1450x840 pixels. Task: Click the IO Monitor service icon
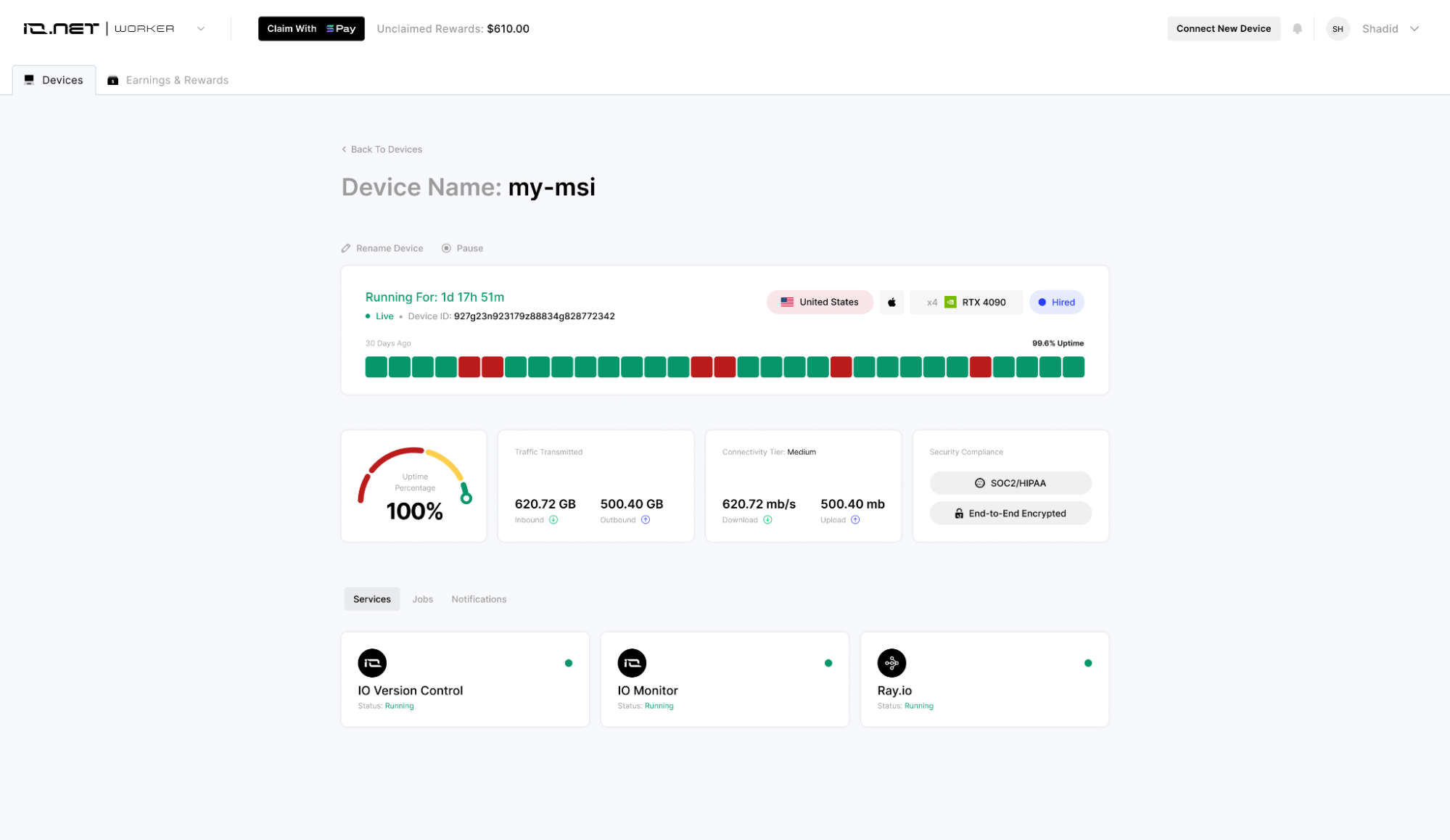coord(632,663)
